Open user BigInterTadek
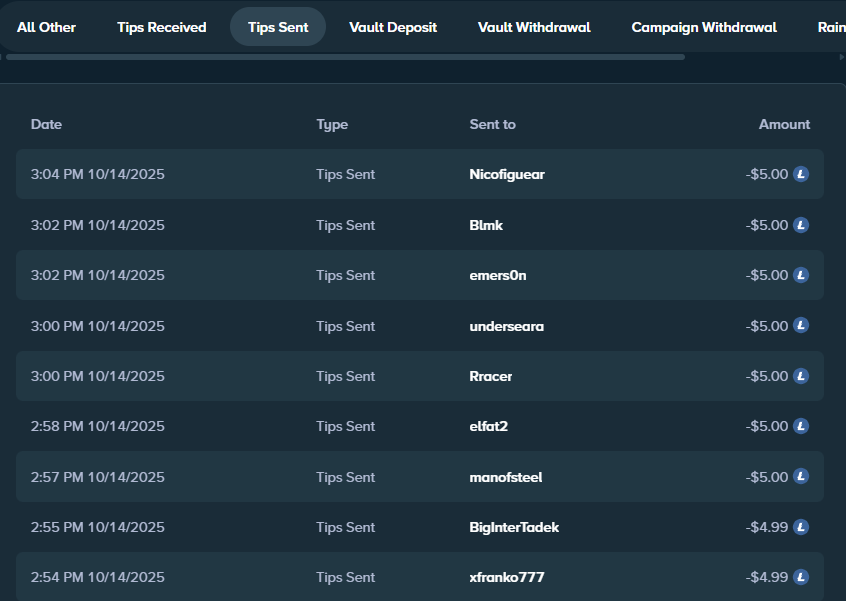Image resolution: width=846 pixels, height=601 pixels. pos(514,528)
